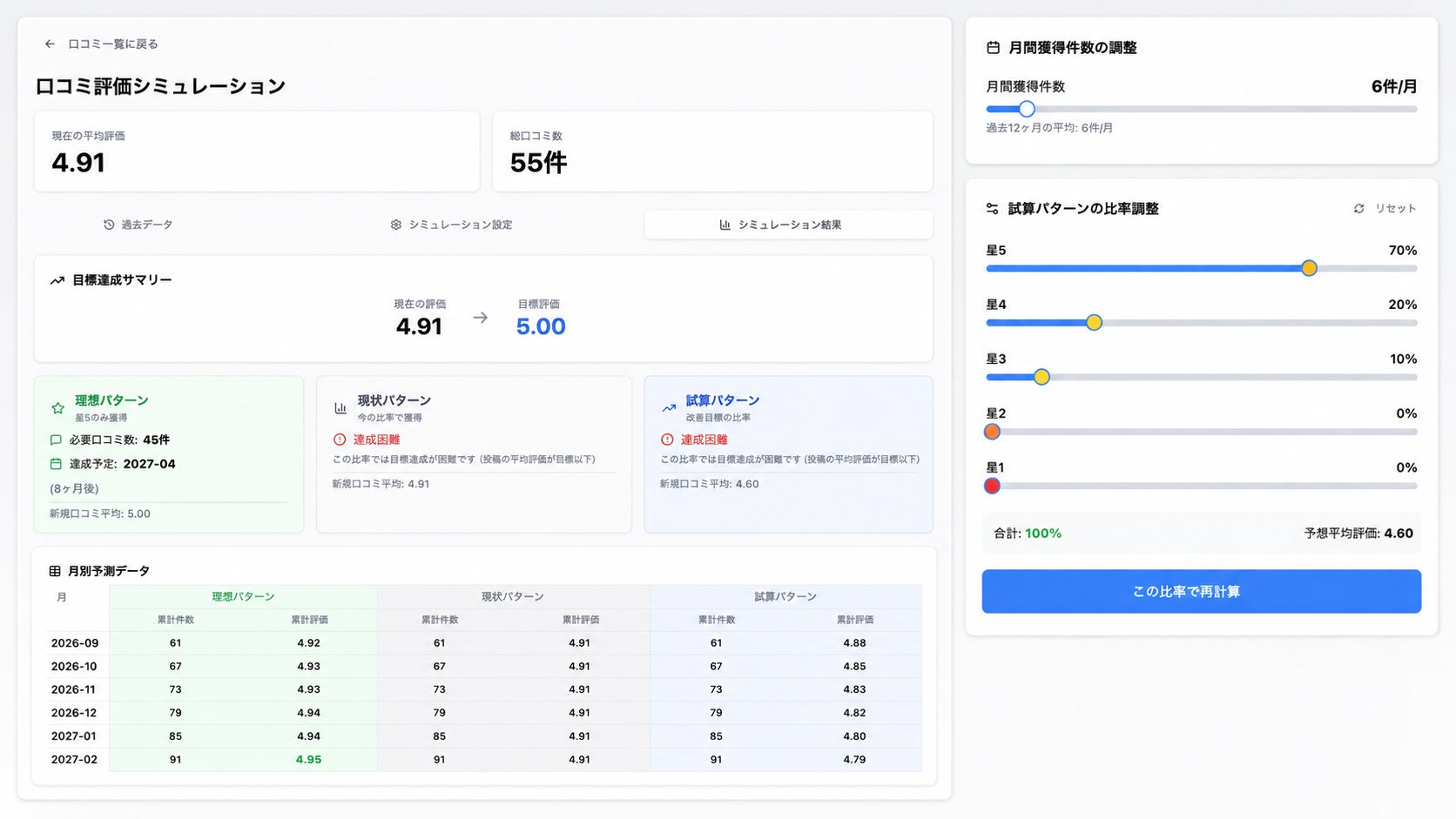Click the 月間獲得件数 slider handle
The image size is (1456, 819).
pos(1027,109)
